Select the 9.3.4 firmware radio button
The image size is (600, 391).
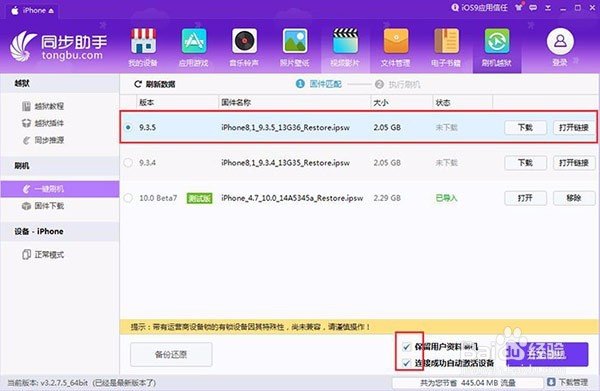128,163
